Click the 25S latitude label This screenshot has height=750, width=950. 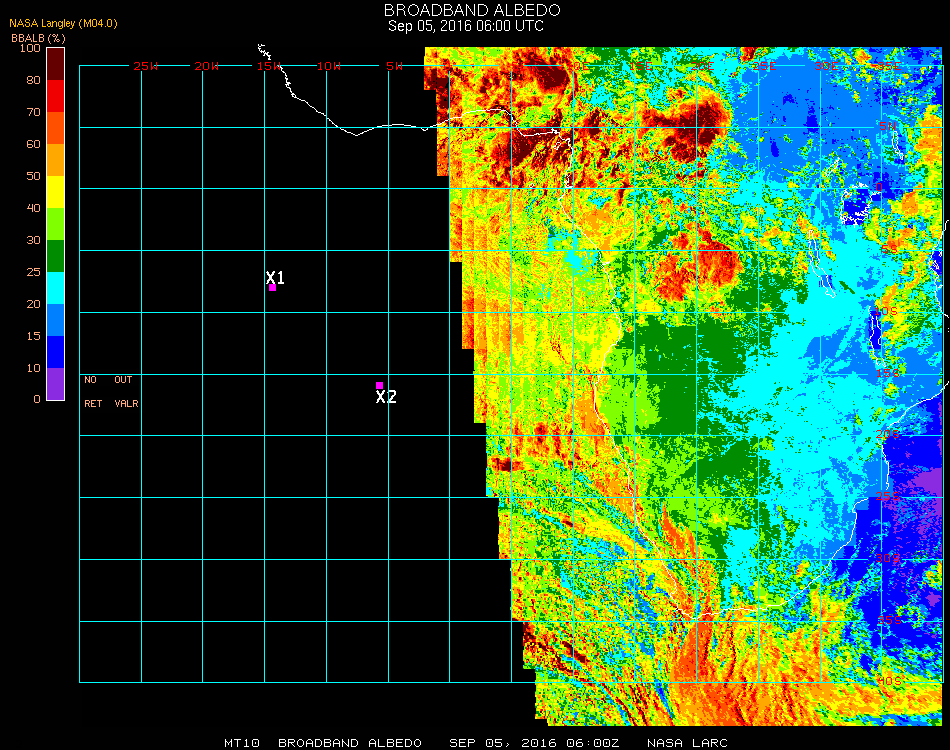click(889, 497)
